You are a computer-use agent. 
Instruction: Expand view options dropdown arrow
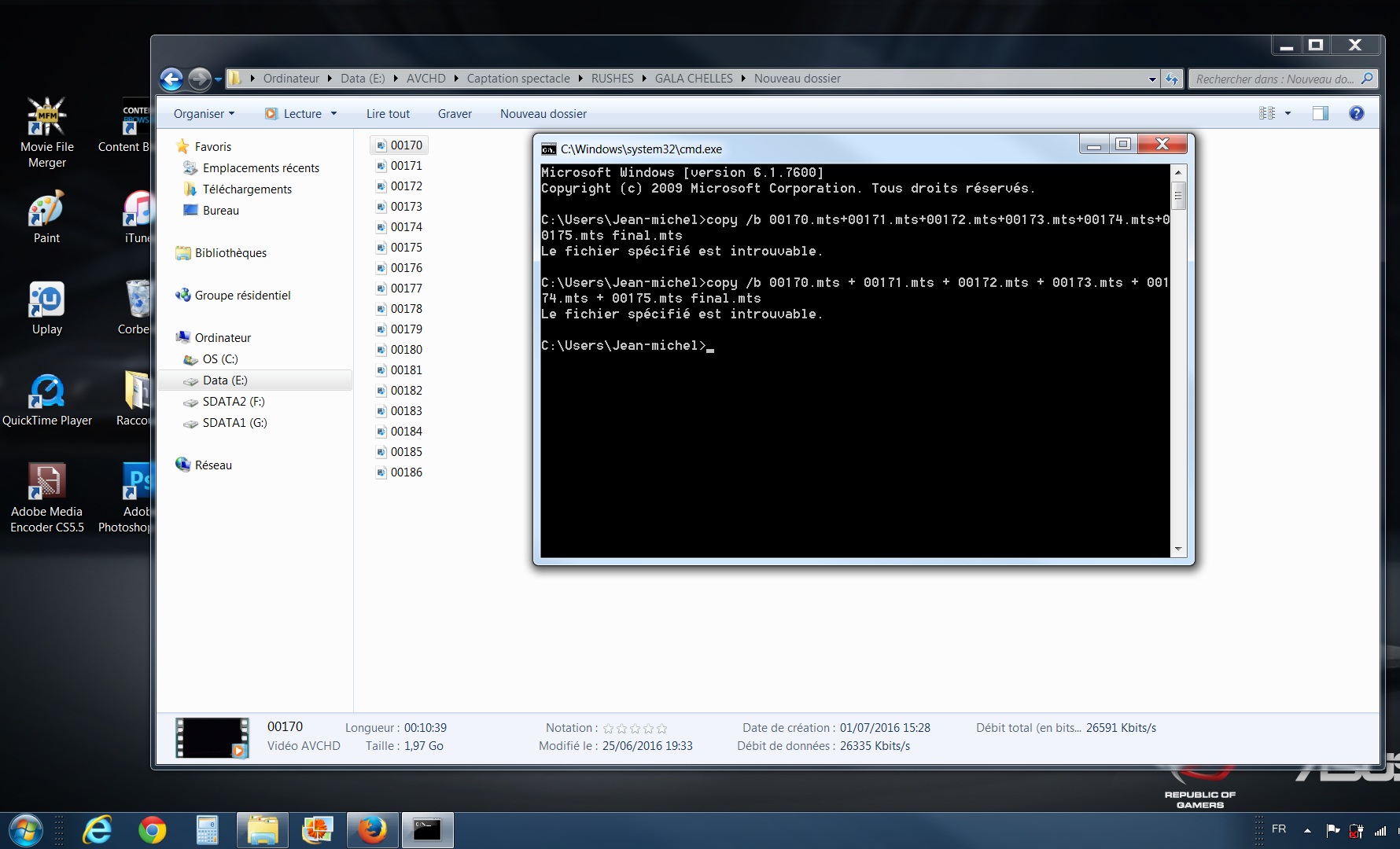tap(1288, 113)
